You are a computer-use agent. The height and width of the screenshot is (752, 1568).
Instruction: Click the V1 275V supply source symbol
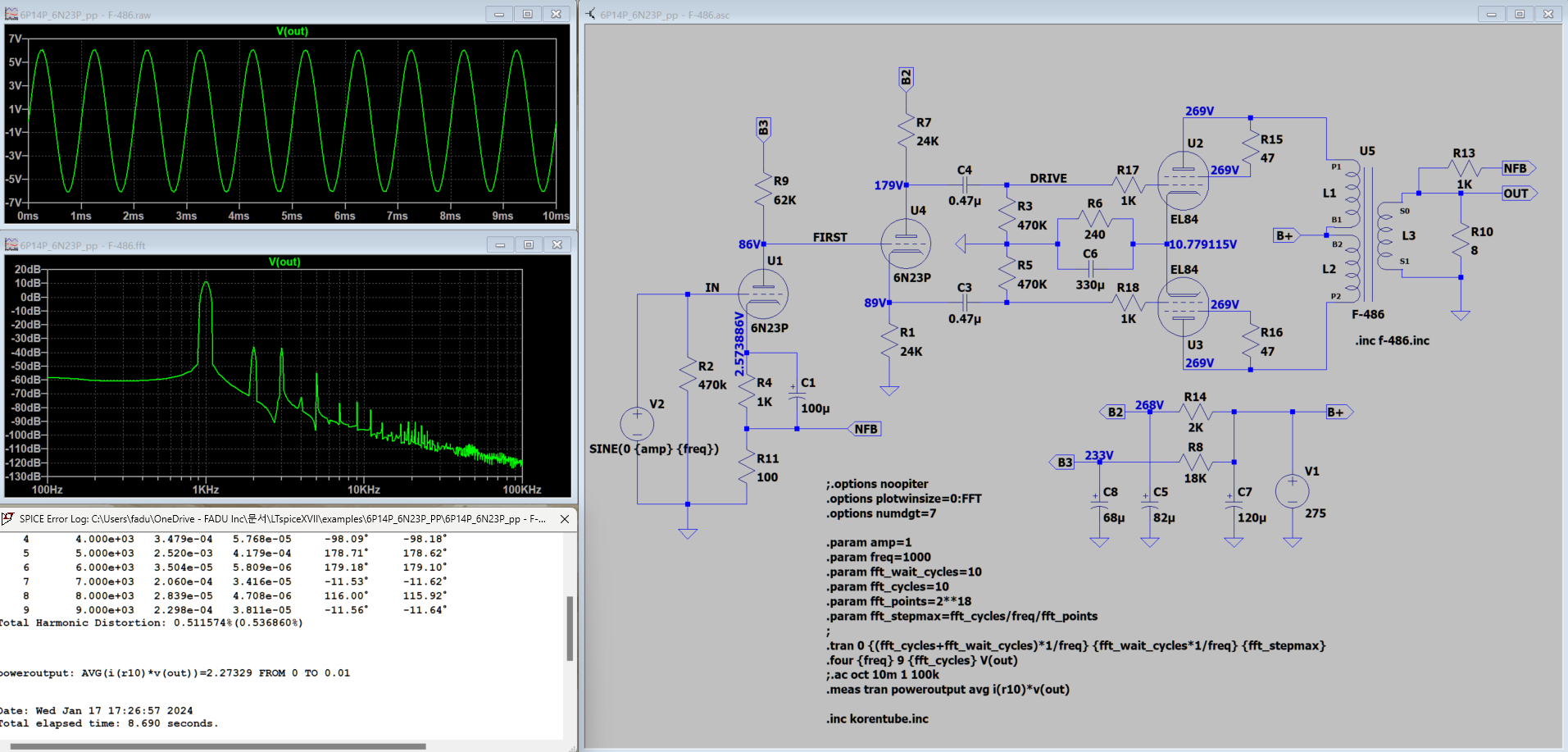pos(1292,491)
